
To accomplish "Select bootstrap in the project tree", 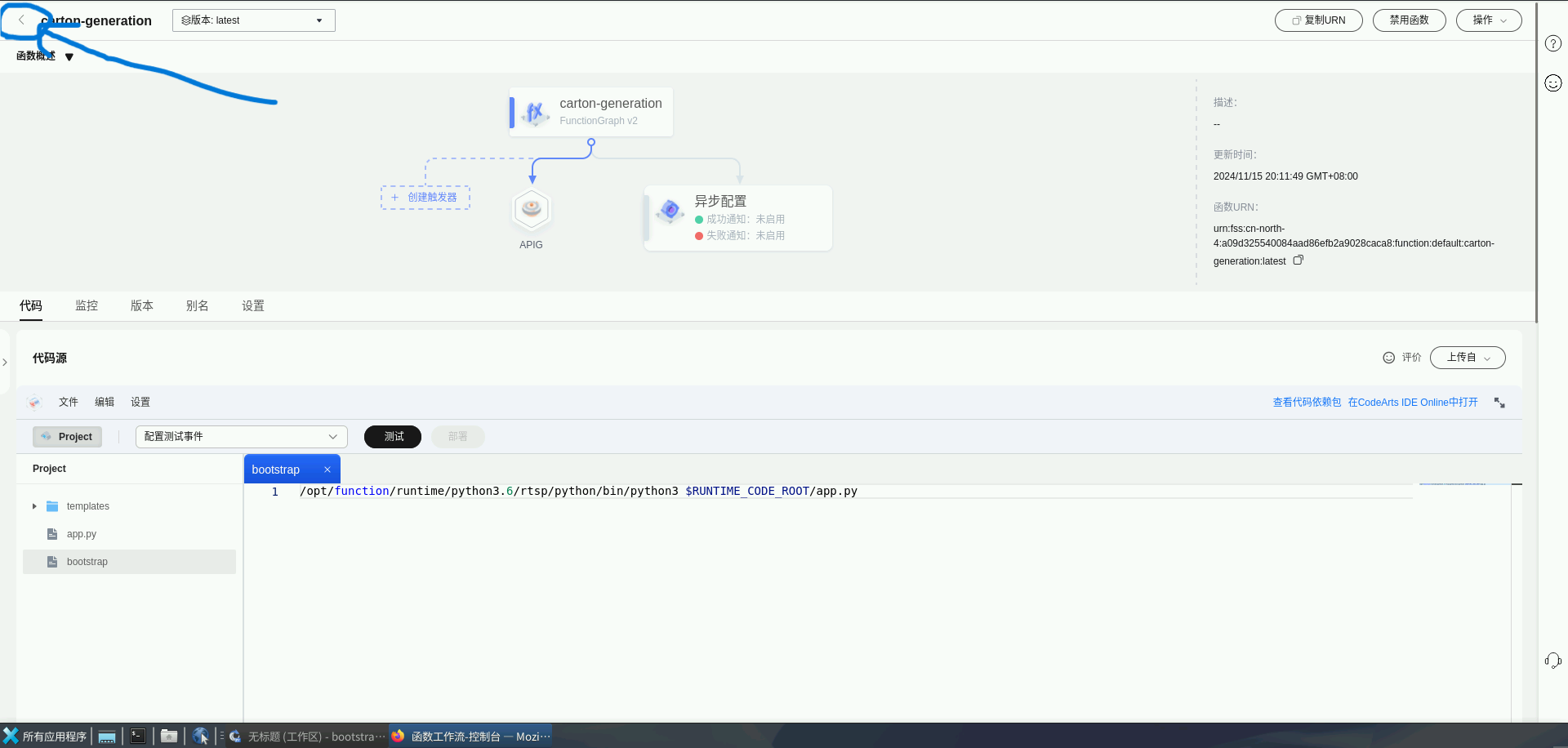I will point(129,562).
